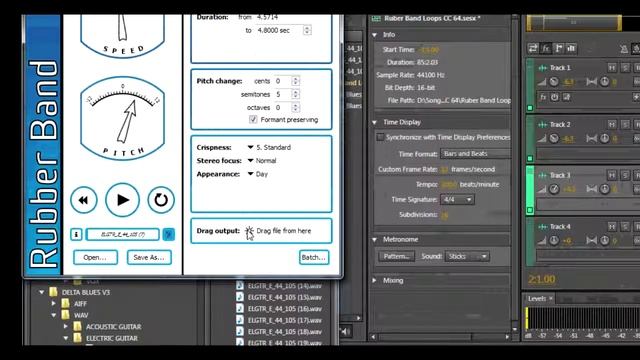Viewport: 640px width, 360px height.
Task: Click the octaves stepper arrows
Action: (296, 108)
